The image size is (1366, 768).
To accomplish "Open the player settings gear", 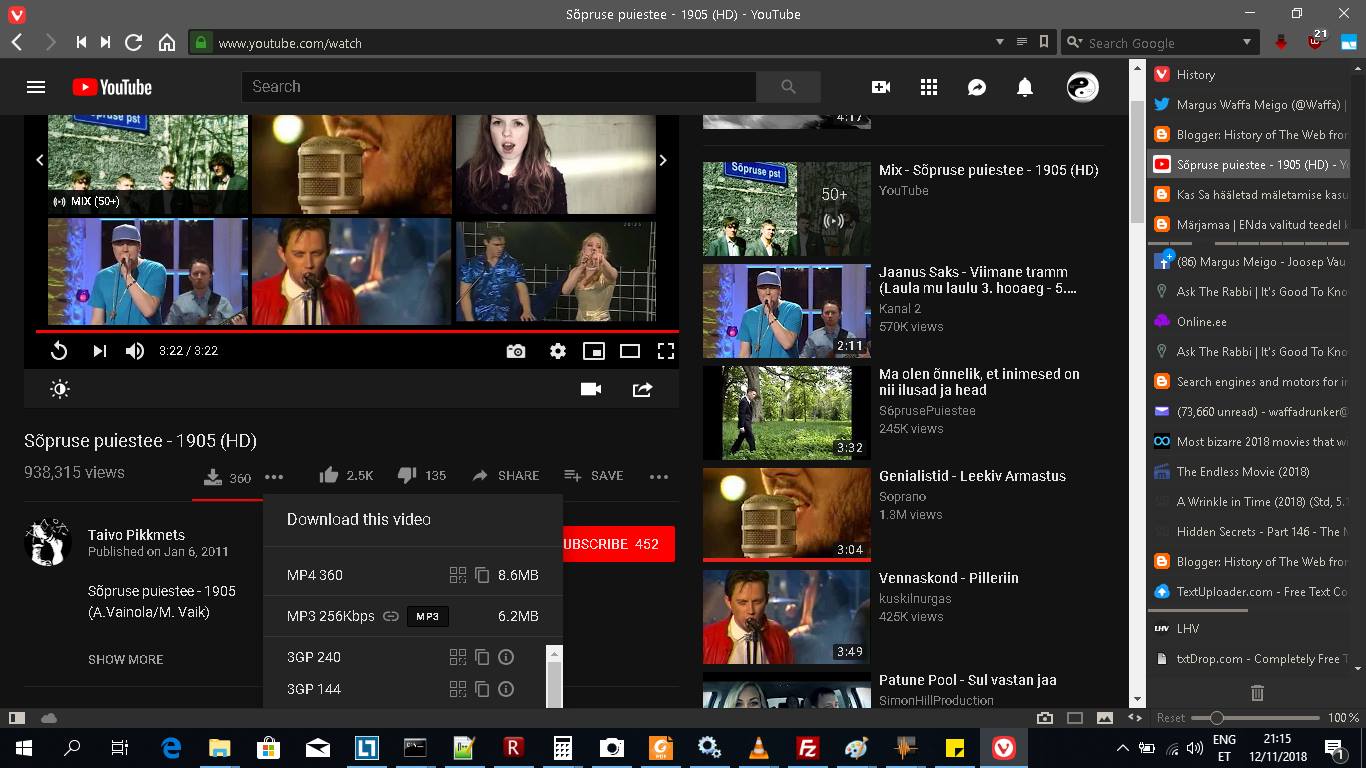I will (x=558, y=351).
